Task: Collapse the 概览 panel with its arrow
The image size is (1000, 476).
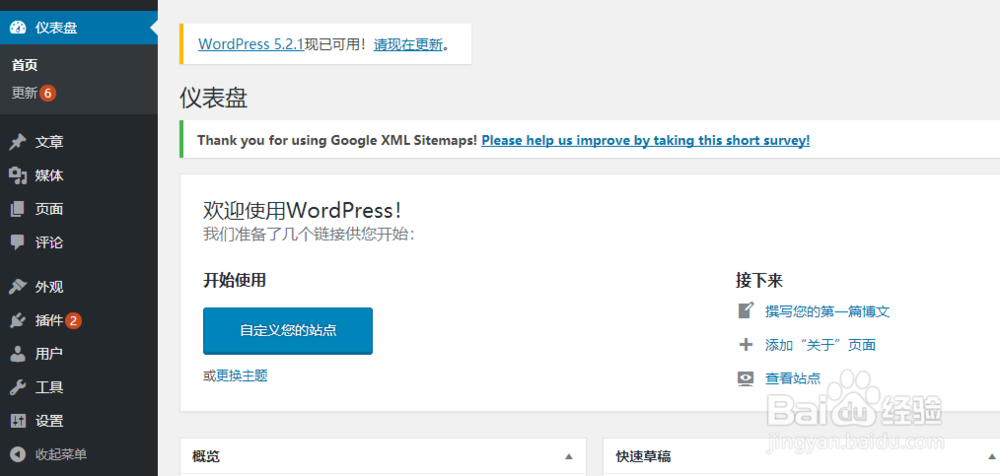Action: pos(569,456)
